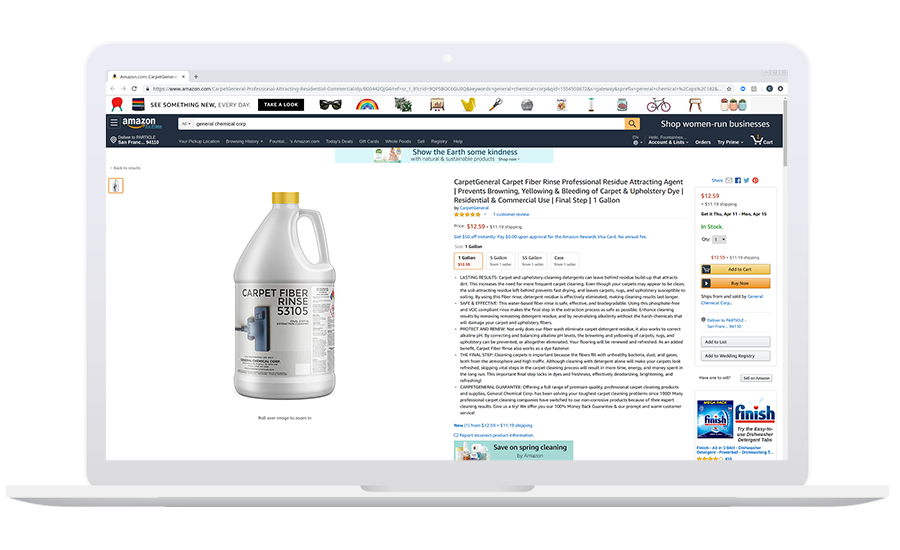This screenshot has width=900, height=550.
Task: Expand the search category All dropdown
Action: tap(186, 123)
